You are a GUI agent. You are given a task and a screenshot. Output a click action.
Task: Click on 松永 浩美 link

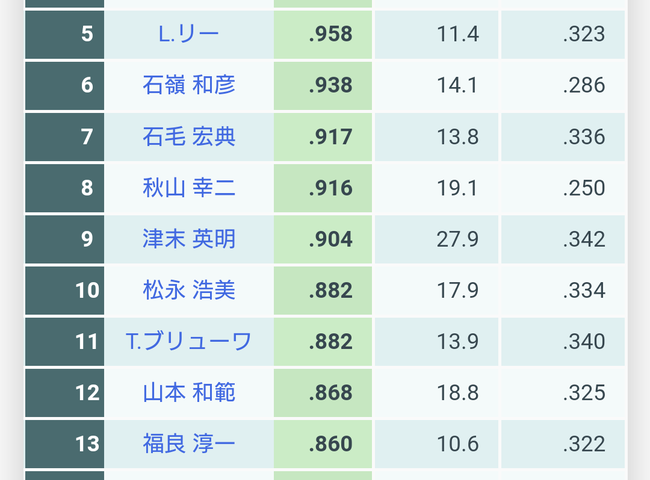point(189,290)
